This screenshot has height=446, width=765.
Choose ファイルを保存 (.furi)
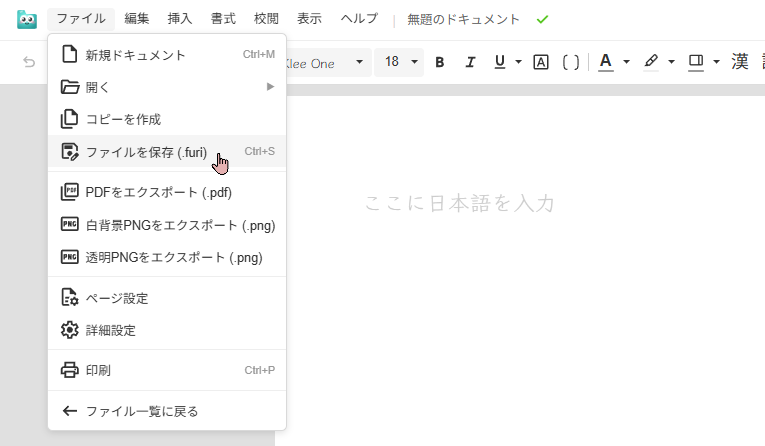pos(167,152)
